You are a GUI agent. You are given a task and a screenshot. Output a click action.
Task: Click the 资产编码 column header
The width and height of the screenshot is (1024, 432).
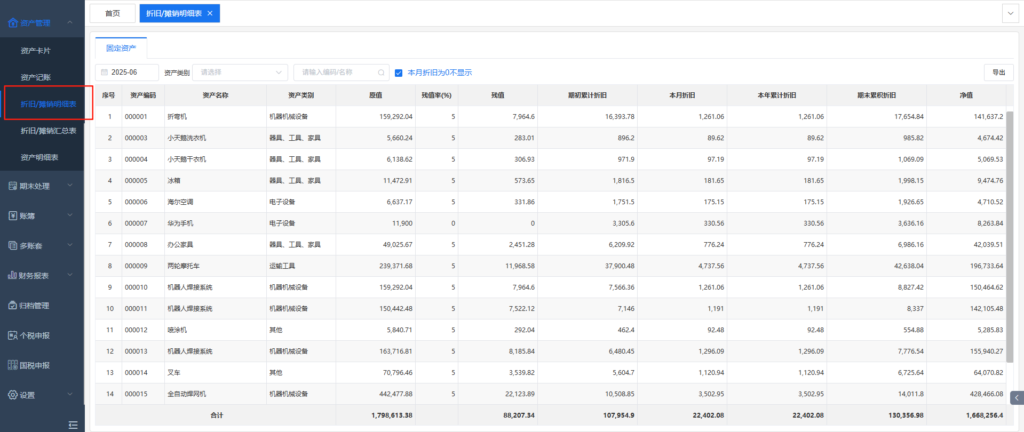click(143, 95)
